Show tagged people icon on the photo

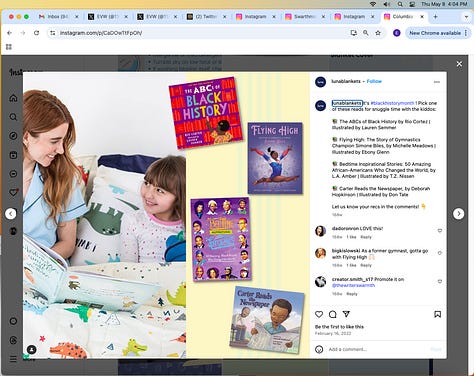[x=32, y=349]
